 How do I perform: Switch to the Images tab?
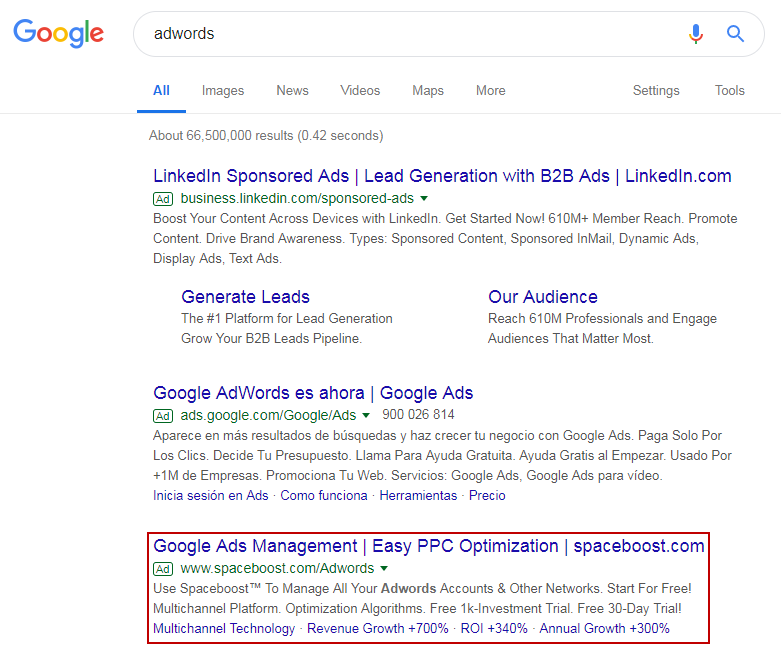(223, 91)
